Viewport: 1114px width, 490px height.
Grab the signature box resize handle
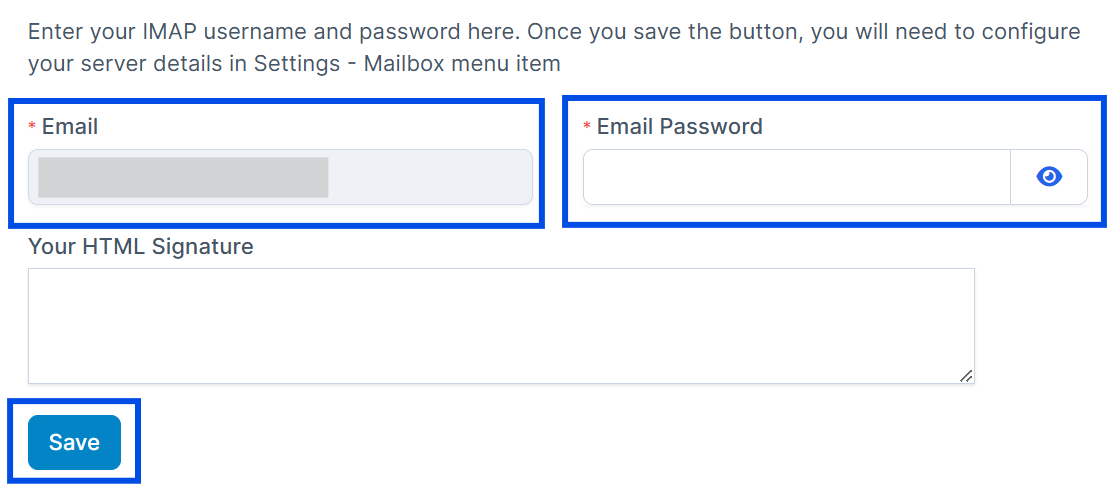click(966, 376)
